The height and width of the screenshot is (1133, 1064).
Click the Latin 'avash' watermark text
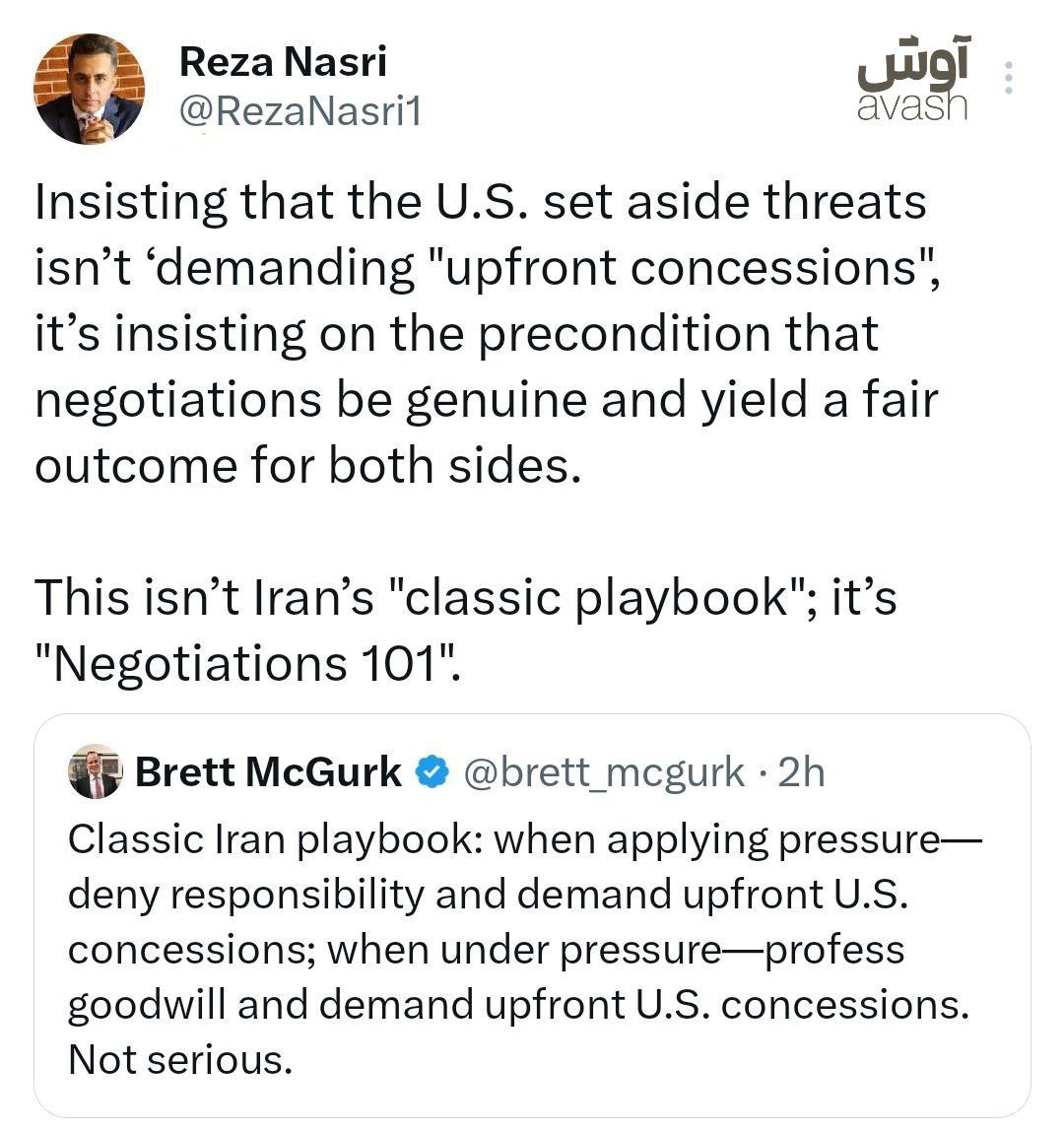[x=912, y=105]
